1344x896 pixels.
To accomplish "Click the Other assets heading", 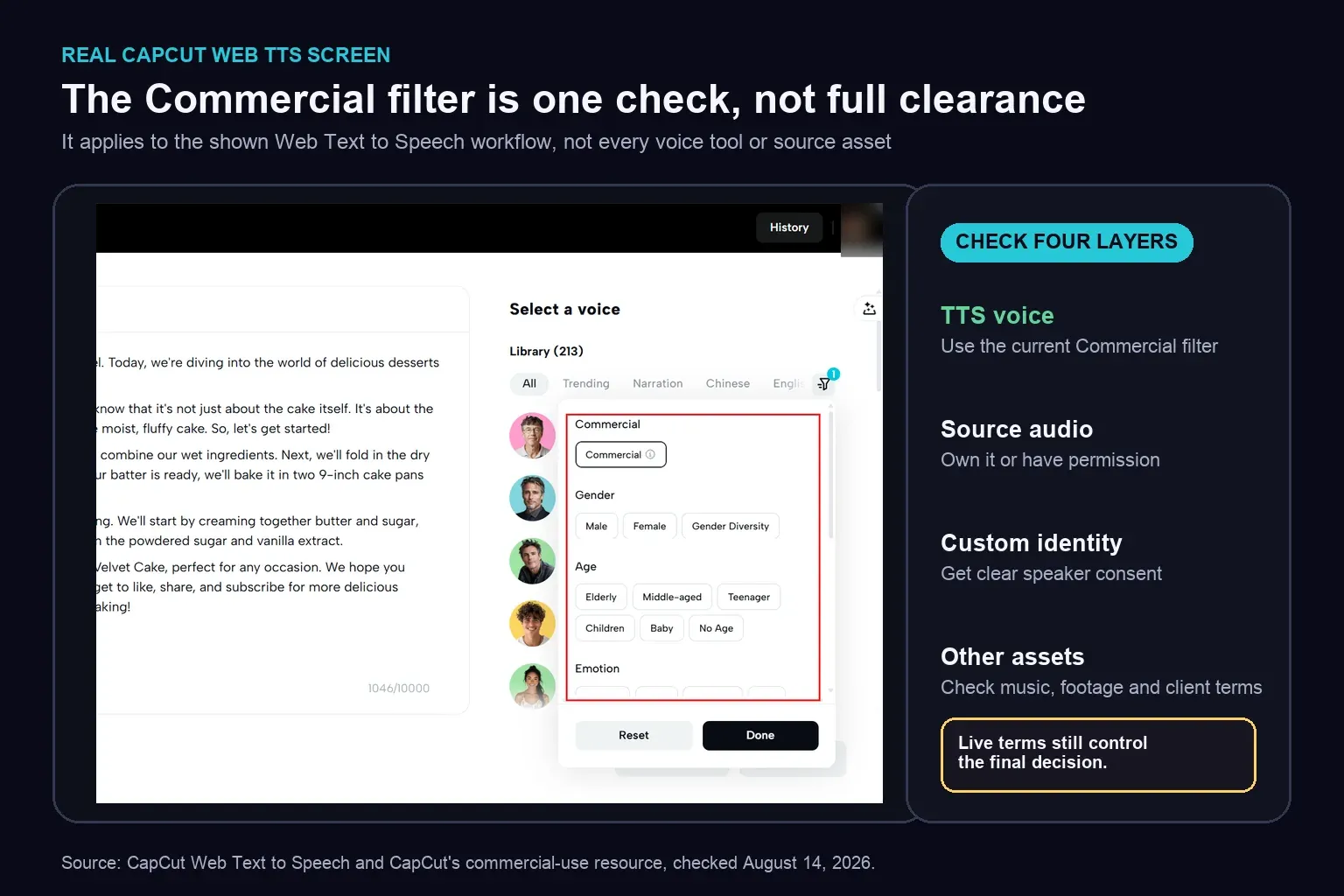I will click(x=1012, y=657).
